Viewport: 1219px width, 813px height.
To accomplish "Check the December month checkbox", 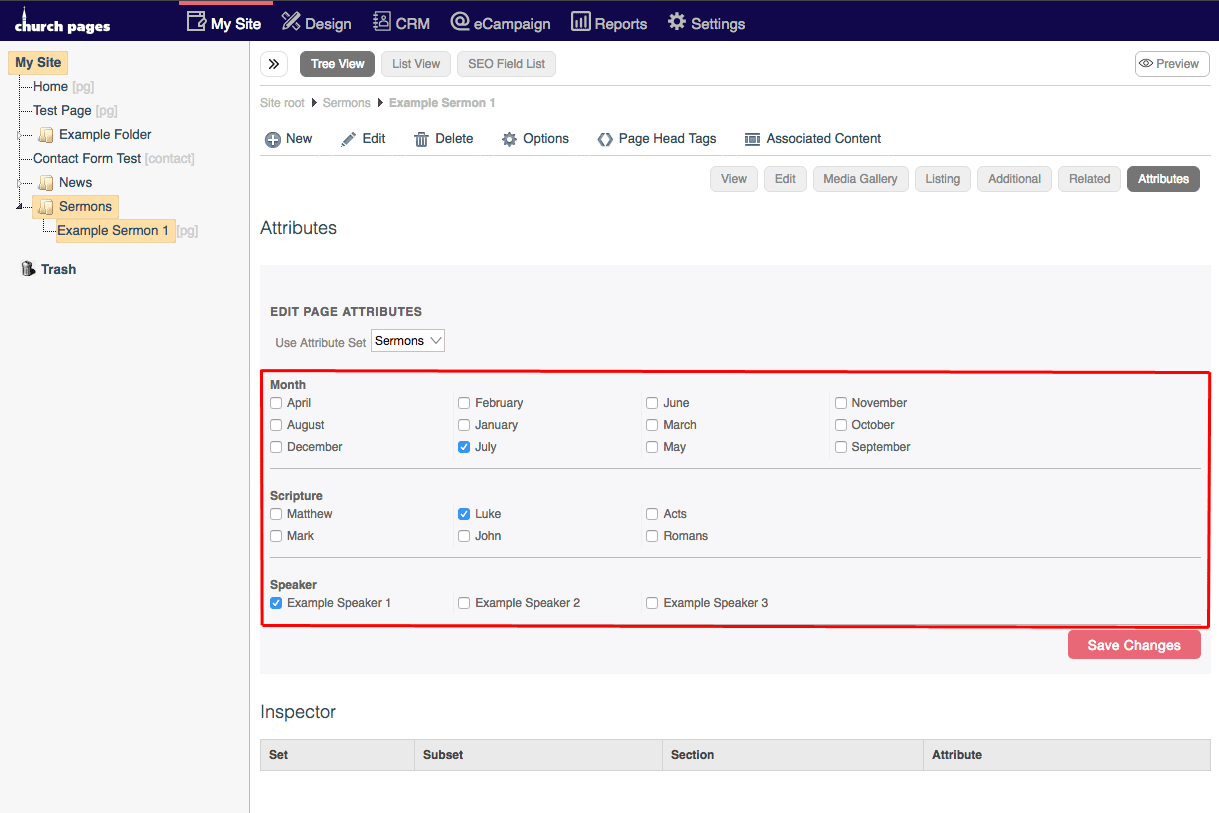I will pyautogui.click(x=276, y=447).
